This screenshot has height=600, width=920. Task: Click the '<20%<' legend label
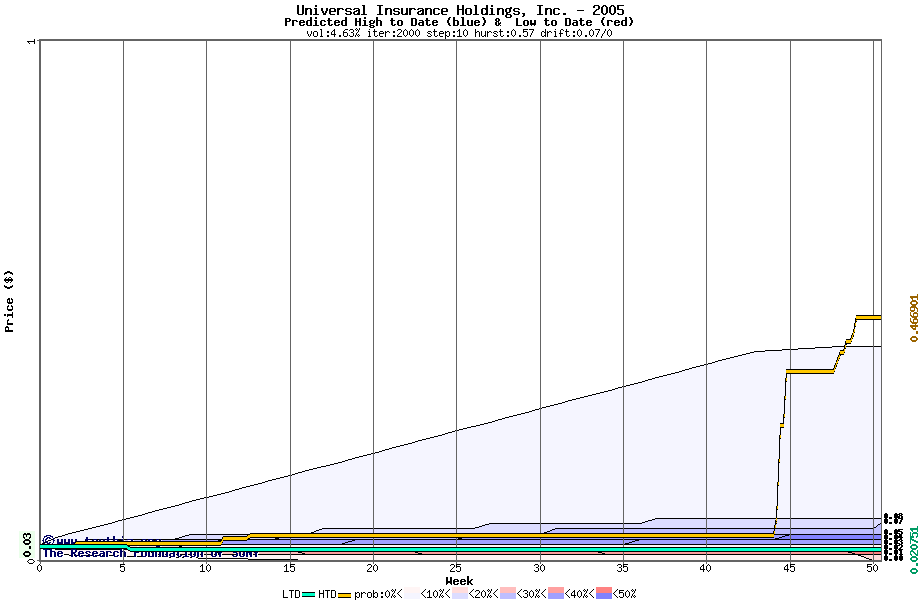[483, 594]
